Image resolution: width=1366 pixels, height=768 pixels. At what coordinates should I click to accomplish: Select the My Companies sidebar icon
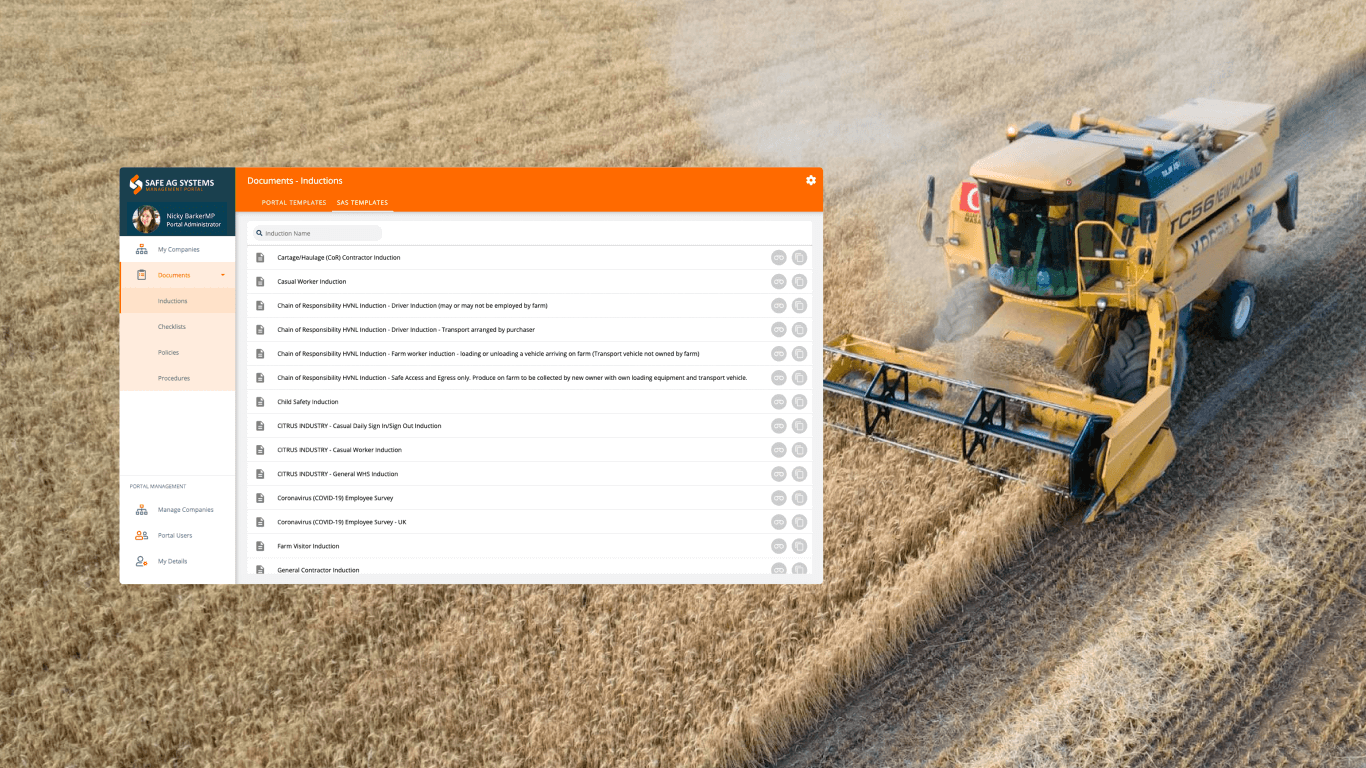(x=141, y=247)
